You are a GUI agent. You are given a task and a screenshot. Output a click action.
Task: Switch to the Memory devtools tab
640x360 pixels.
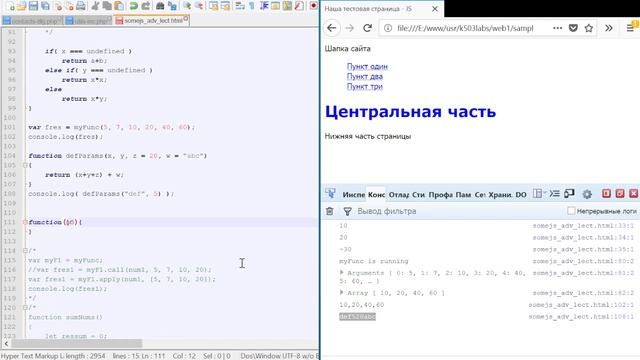[x=463, y=195]
